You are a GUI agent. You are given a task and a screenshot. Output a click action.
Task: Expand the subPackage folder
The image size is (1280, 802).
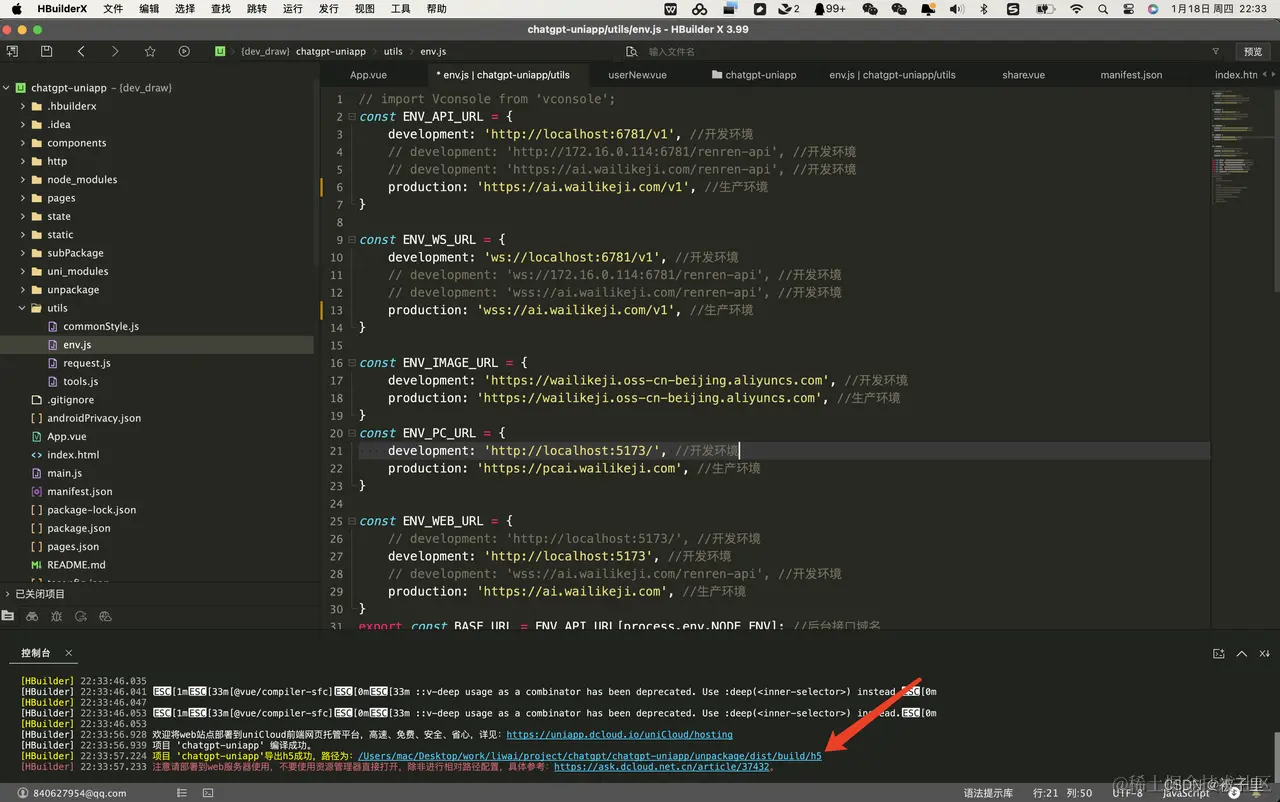point(23,253)
